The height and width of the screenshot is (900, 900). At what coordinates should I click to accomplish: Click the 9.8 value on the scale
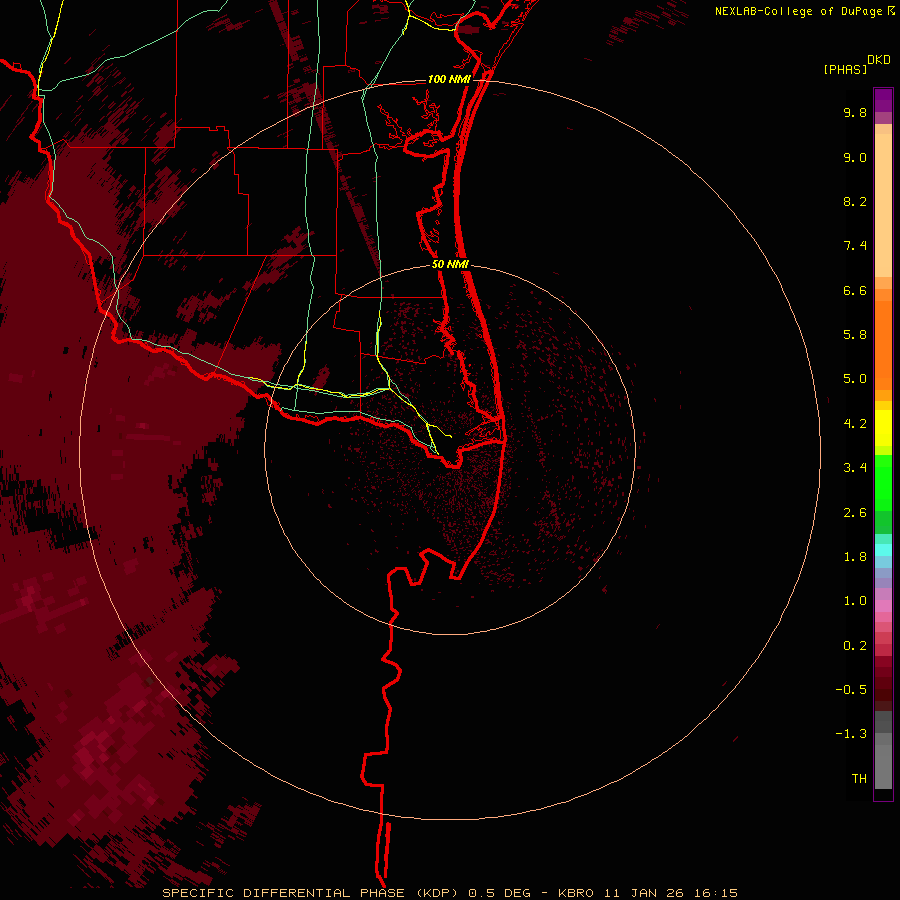(855, 112)
